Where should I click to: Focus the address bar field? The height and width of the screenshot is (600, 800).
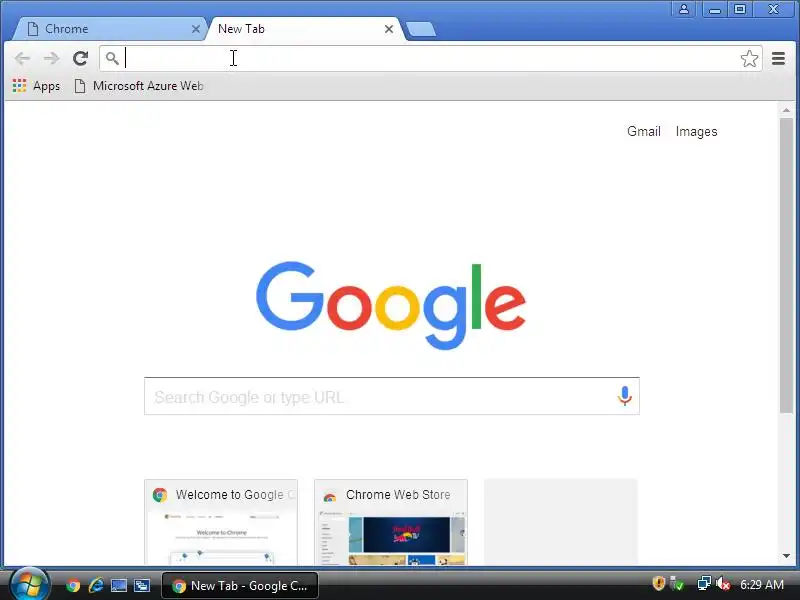coord(431,59)
